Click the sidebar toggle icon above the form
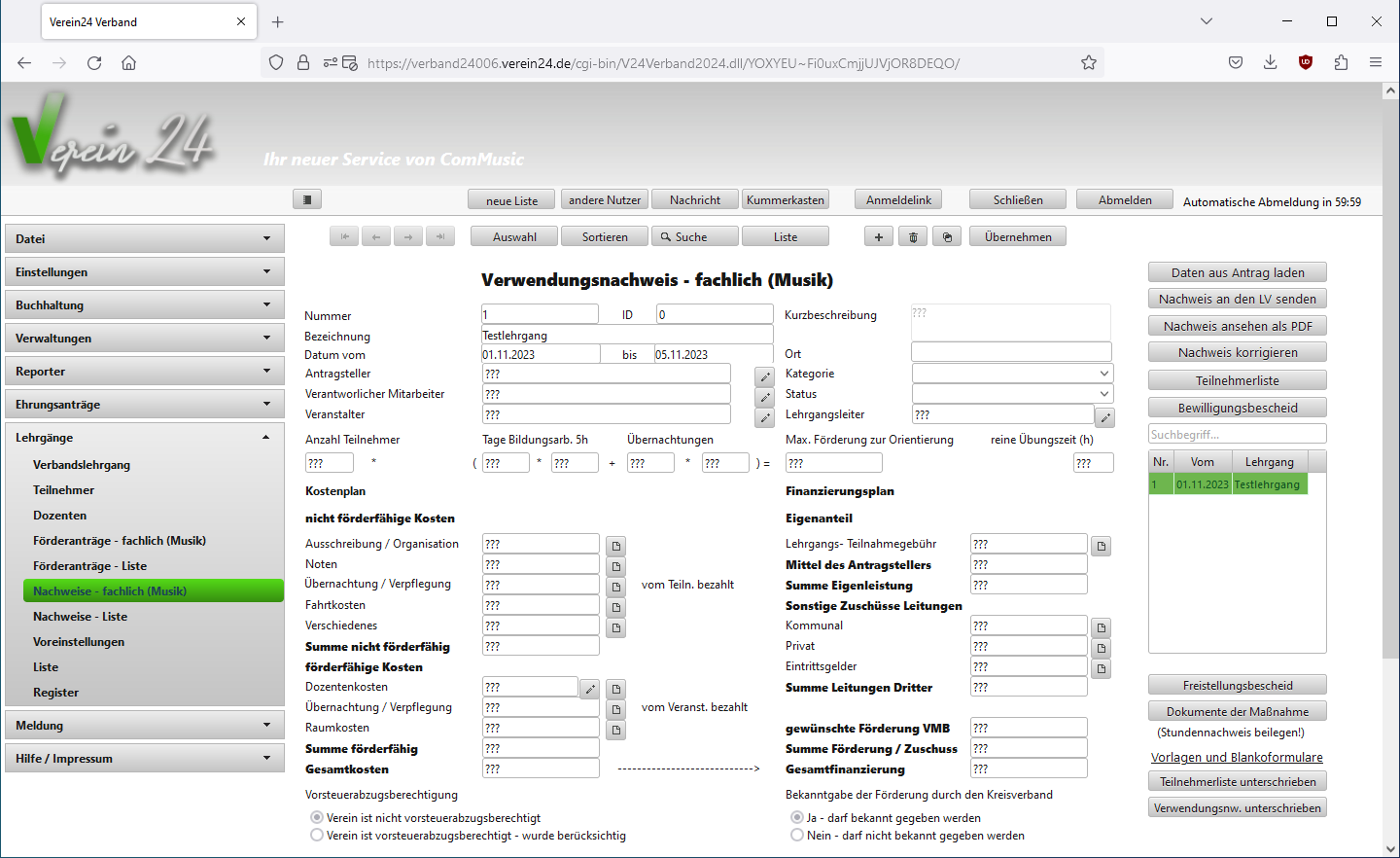The width and height of the screenshot is (1400, 858). point(306,199)
